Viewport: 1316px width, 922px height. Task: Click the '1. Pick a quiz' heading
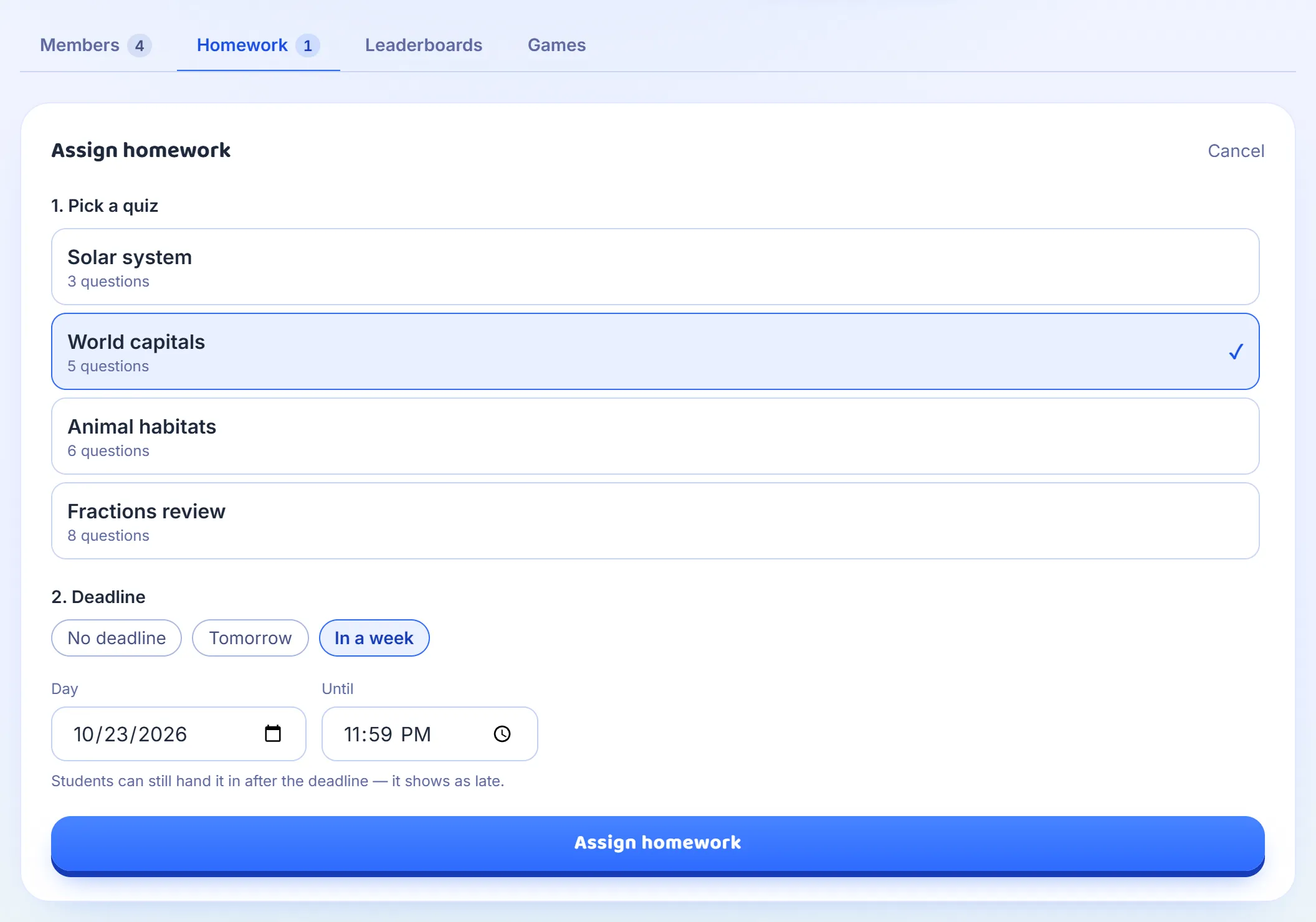click(x=105, y=206)
